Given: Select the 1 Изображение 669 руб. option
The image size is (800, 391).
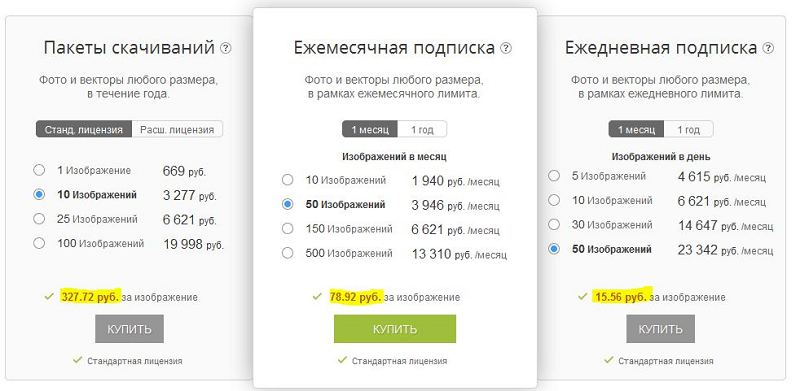Looking at the screenshot, I should pos(39,170).
